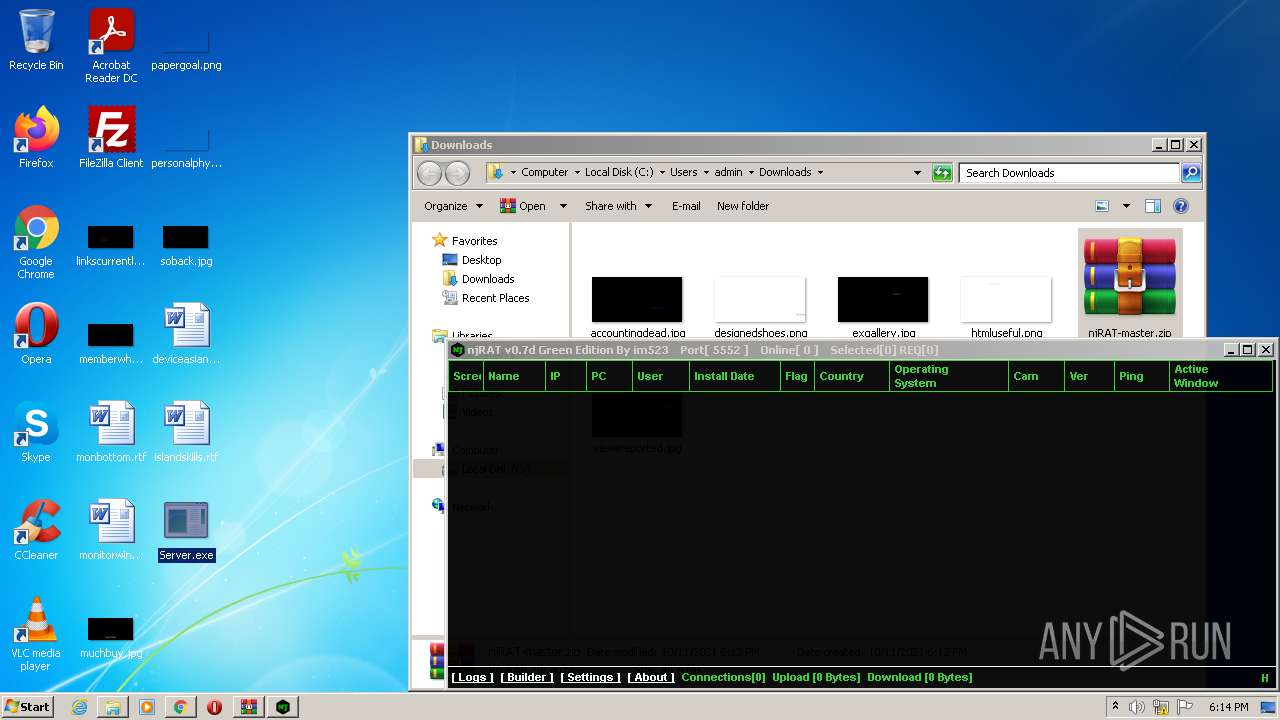Click refresh icon next to address bar
The width and height of the screenshot is (1280, 720).
(942, 173)
